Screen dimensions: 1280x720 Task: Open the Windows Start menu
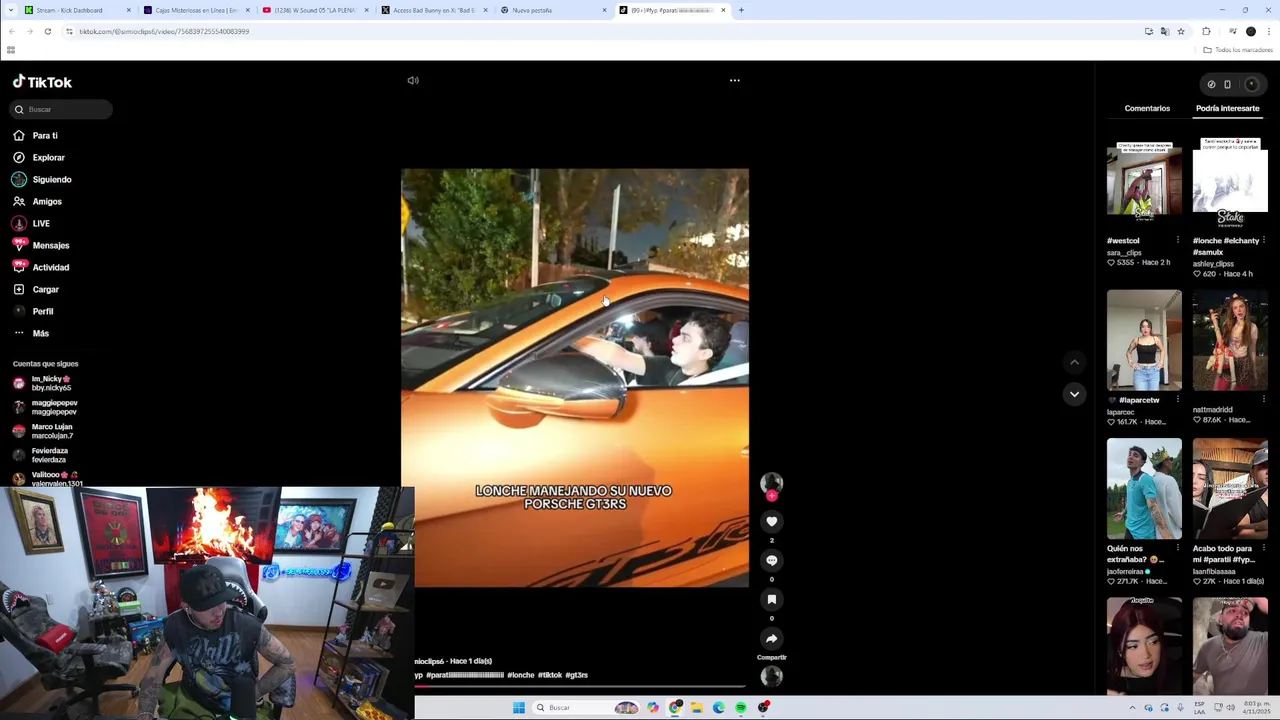[x=518, y=708]
